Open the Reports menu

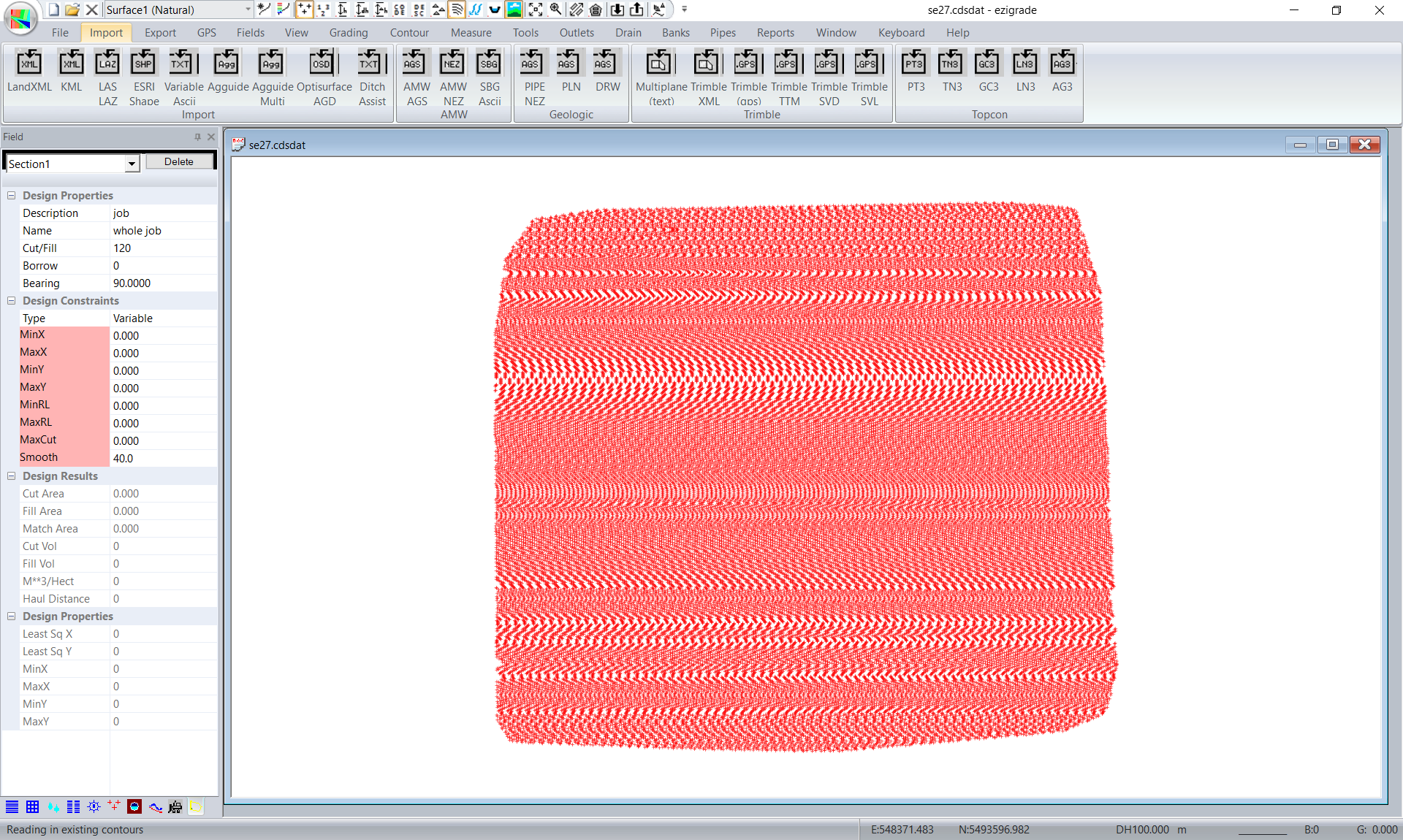coord(775,33)
